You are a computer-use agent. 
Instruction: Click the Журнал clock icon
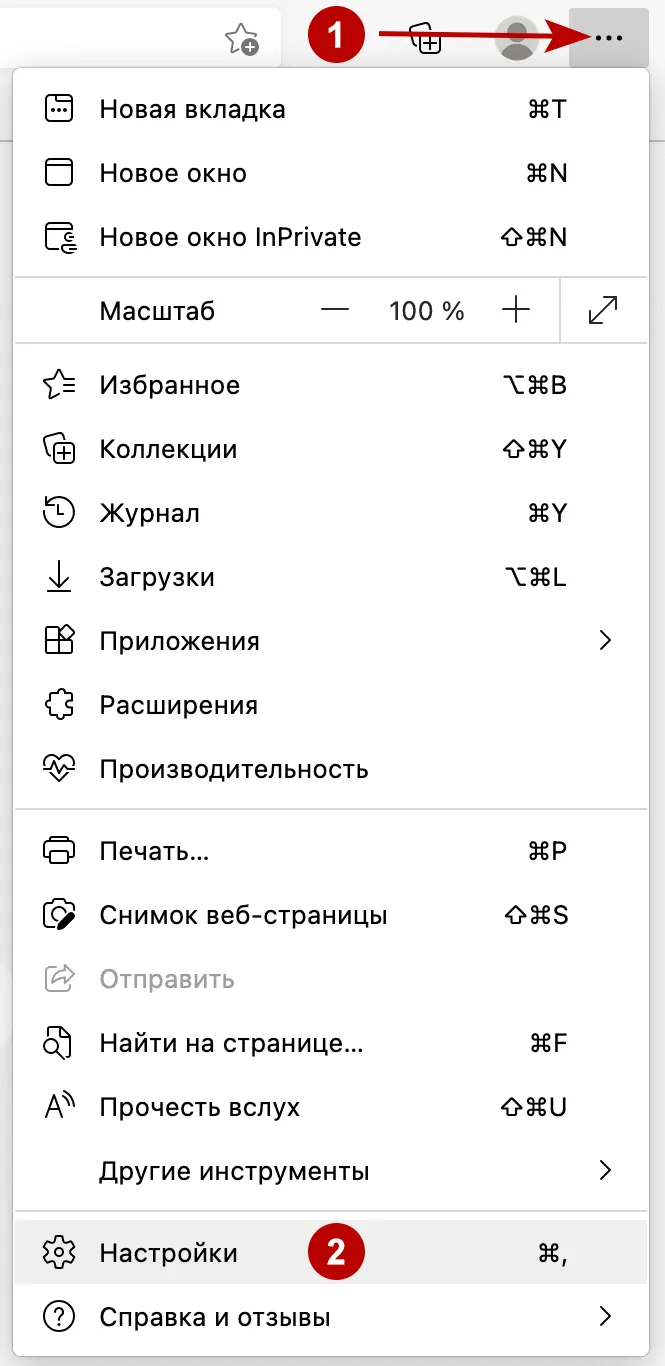(60, 513)
